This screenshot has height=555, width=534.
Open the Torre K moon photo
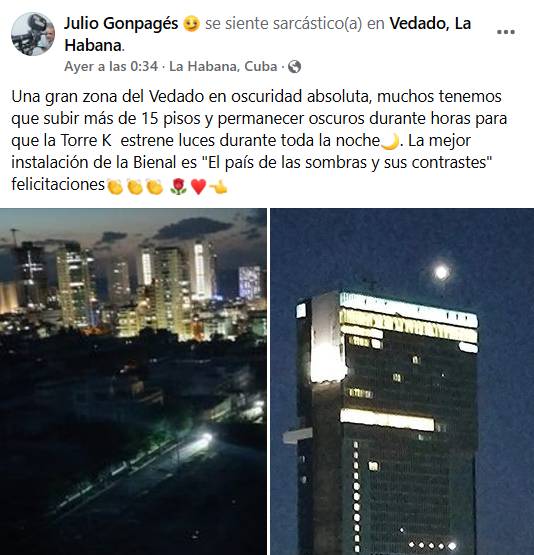coord(402,382)
